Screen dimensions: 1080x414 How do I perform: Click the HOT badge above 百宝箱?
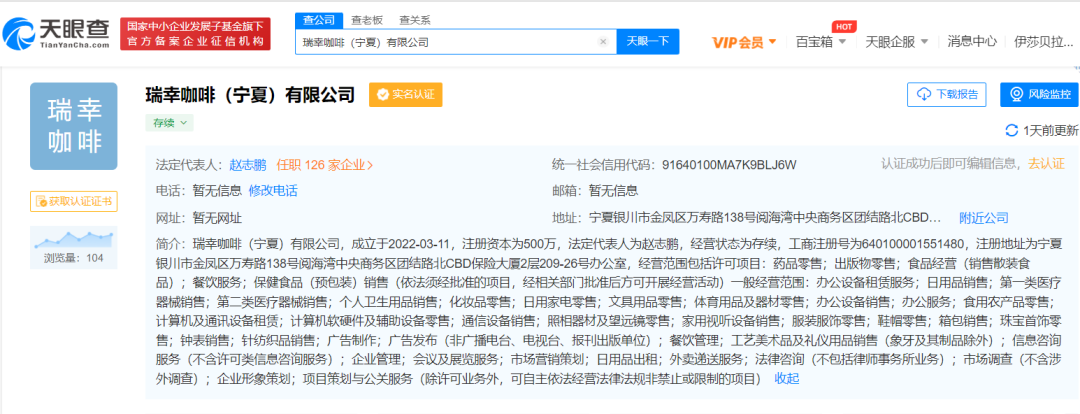(x=844, y=27)
